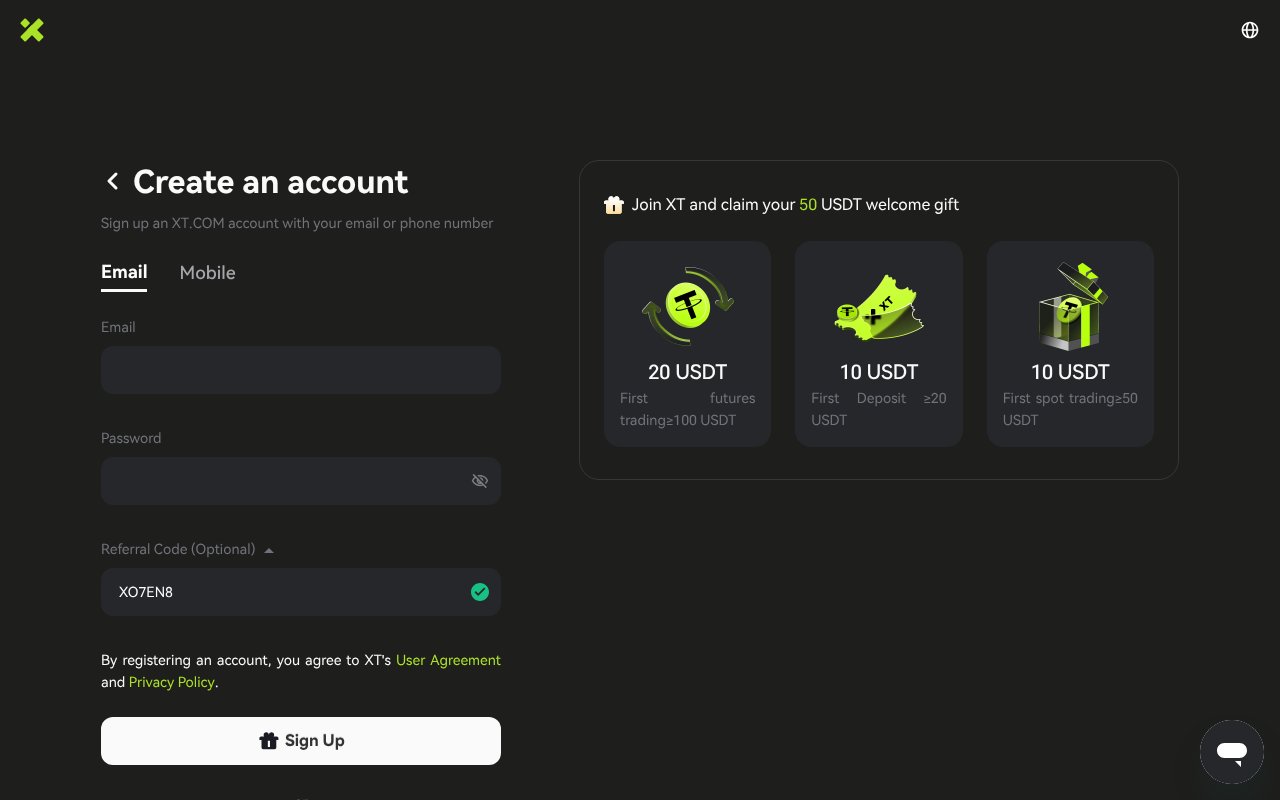Click the gift box icon on the spot trading card
The image size is (1280, 800).
pyautogui.click(x=1070, y=306)
